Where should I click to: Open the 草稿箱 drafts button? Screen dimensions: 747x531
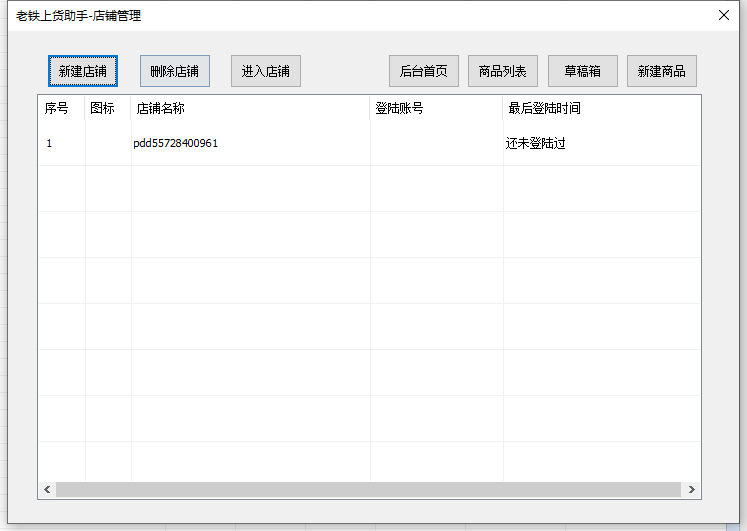click(583, 71)
